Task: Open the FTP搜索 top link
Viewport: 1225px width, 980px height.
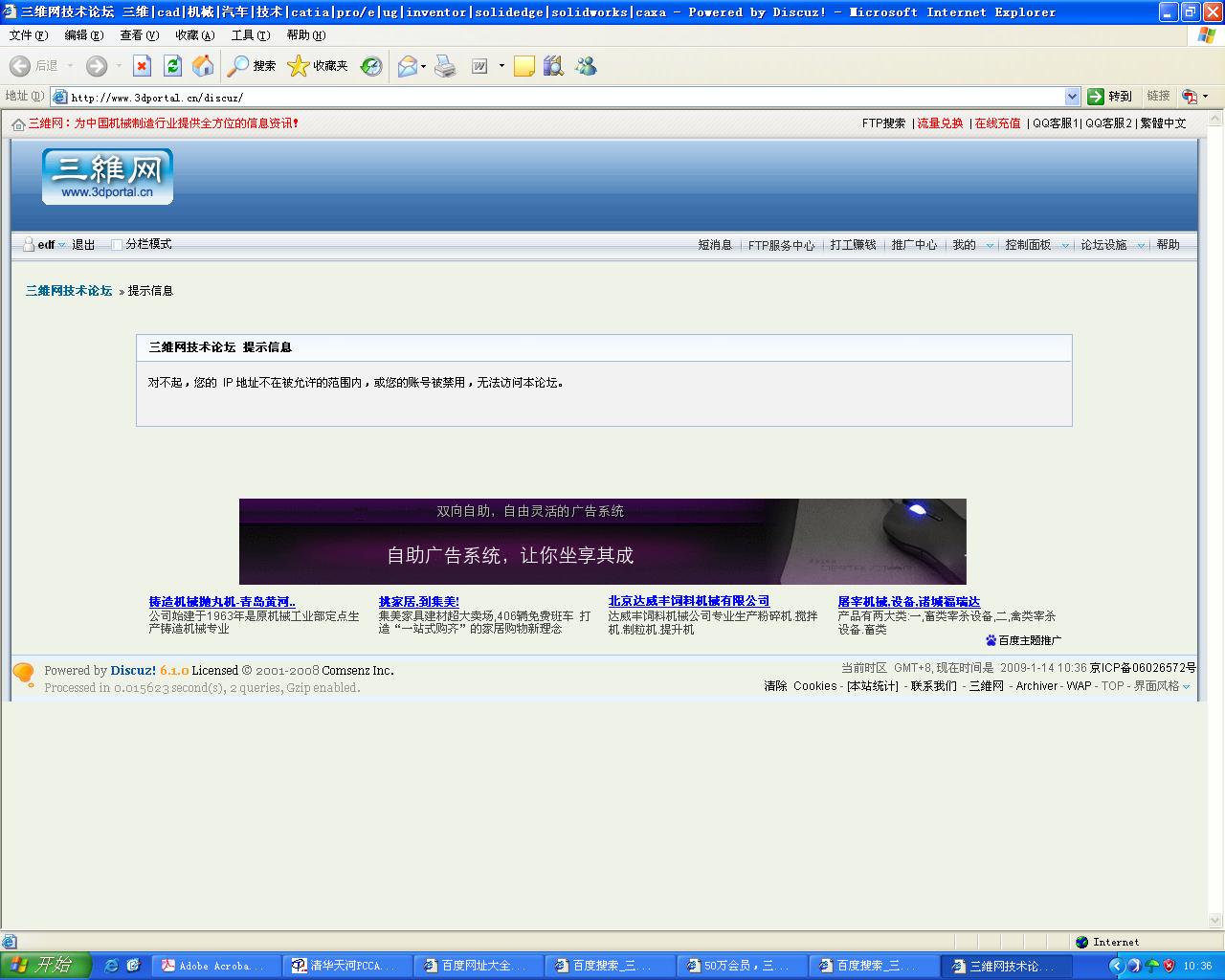Action: point(883,123)
